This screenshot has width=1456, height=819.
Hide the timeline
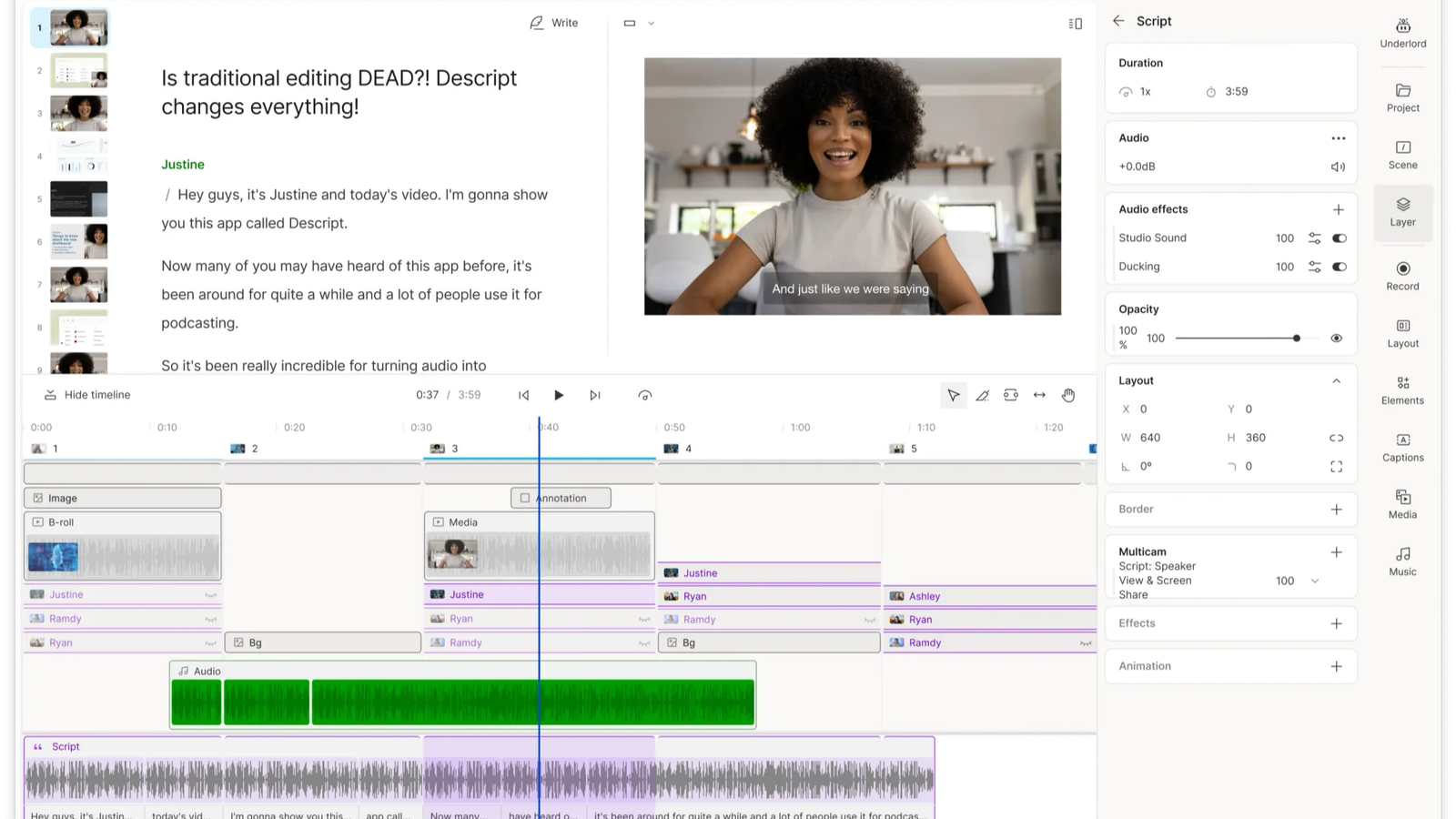pos(87,395)
